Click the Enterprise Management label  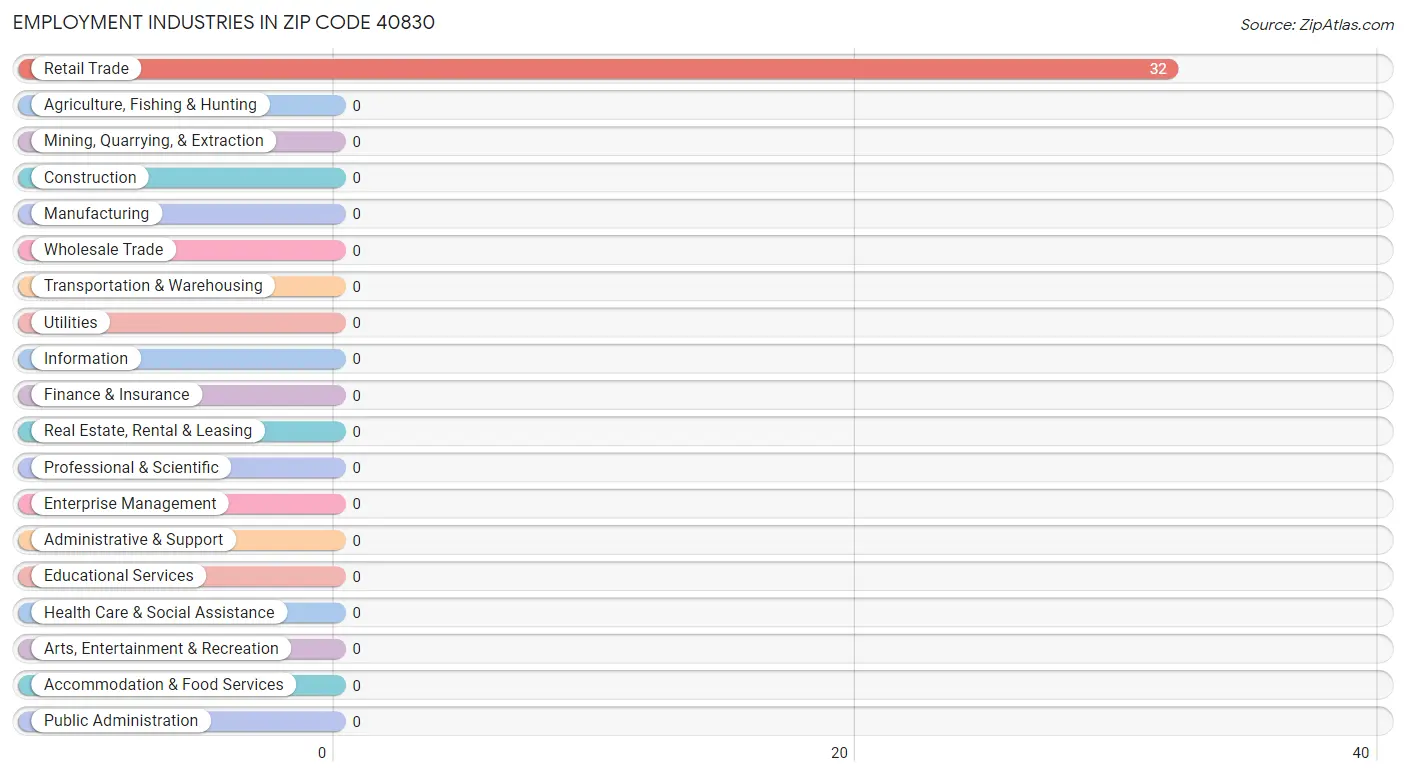coord(130,504)
